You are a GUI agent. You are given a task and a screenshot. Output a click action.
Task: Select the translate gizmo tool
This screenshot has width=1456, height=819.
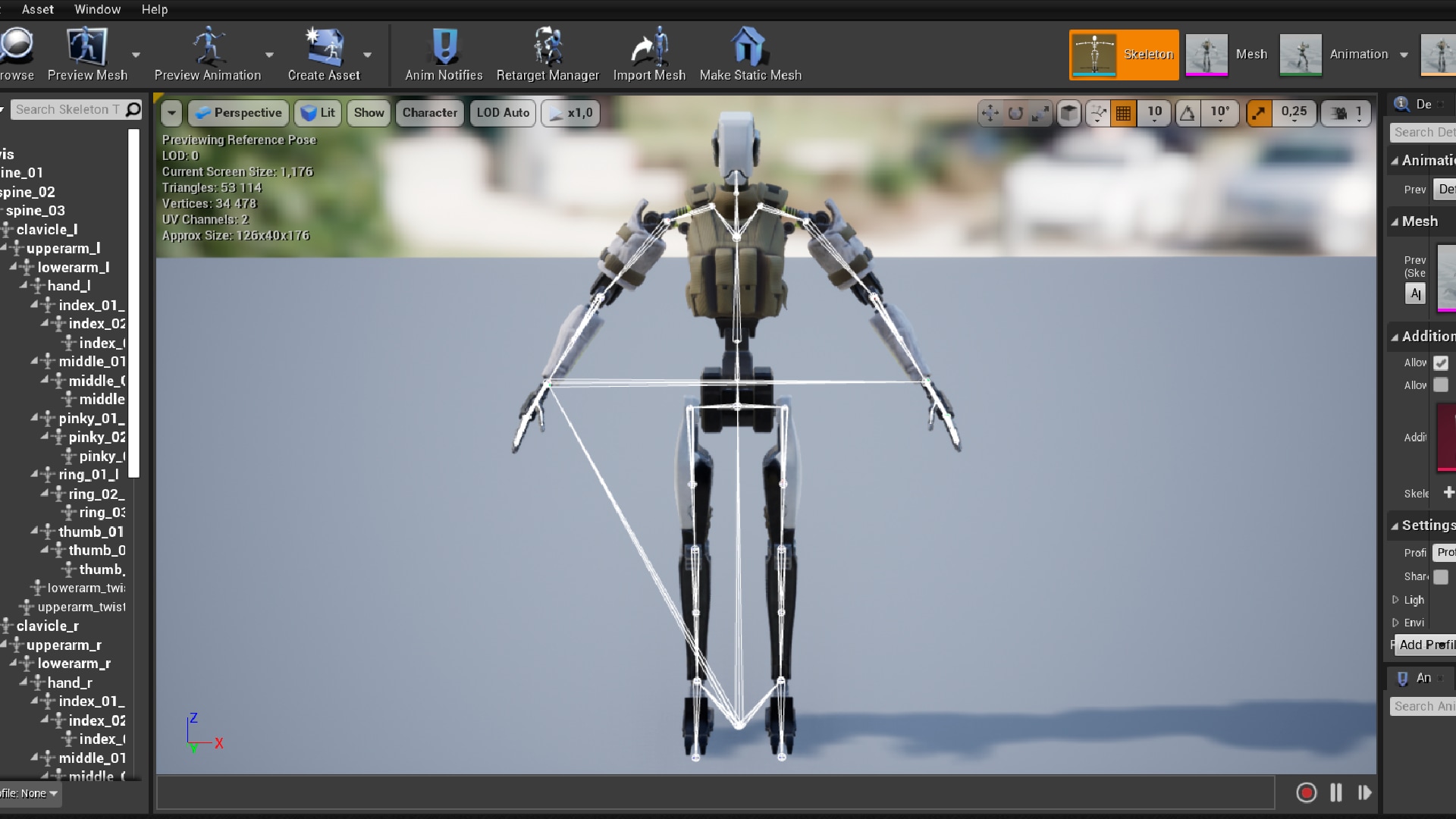coord(990,114)
